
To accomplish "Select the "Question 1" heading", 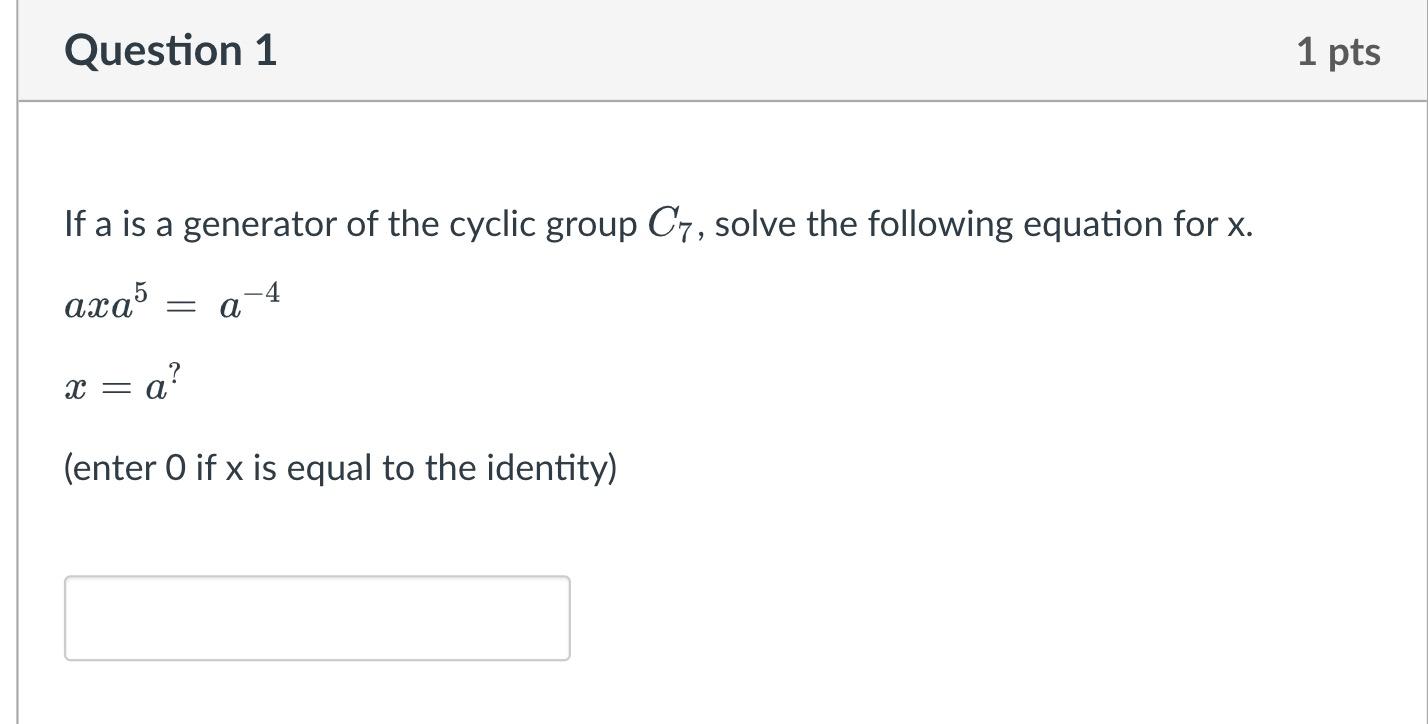I will (170, 51).
